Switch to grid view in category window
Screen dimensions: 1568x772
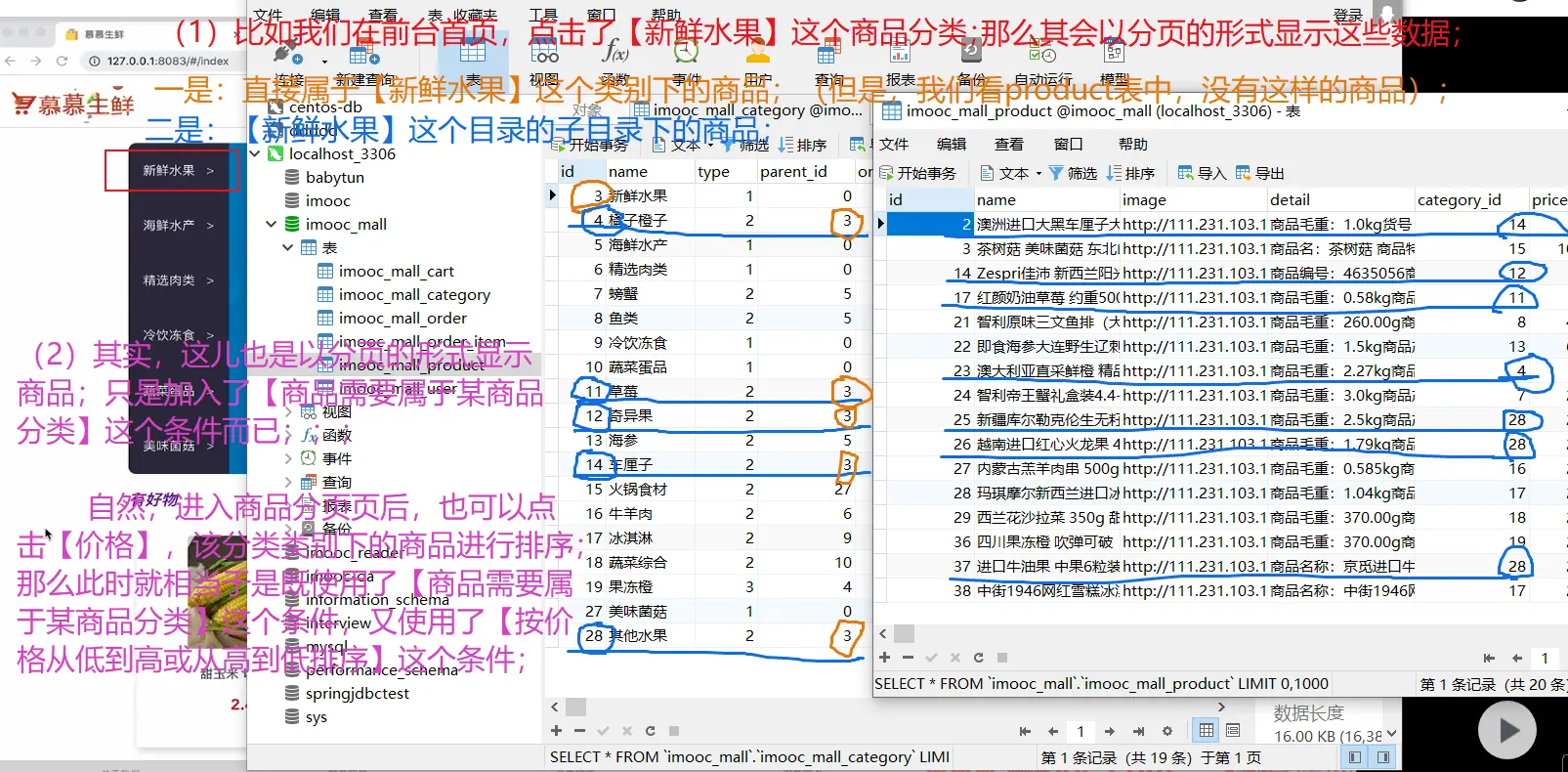(1208, 730)
